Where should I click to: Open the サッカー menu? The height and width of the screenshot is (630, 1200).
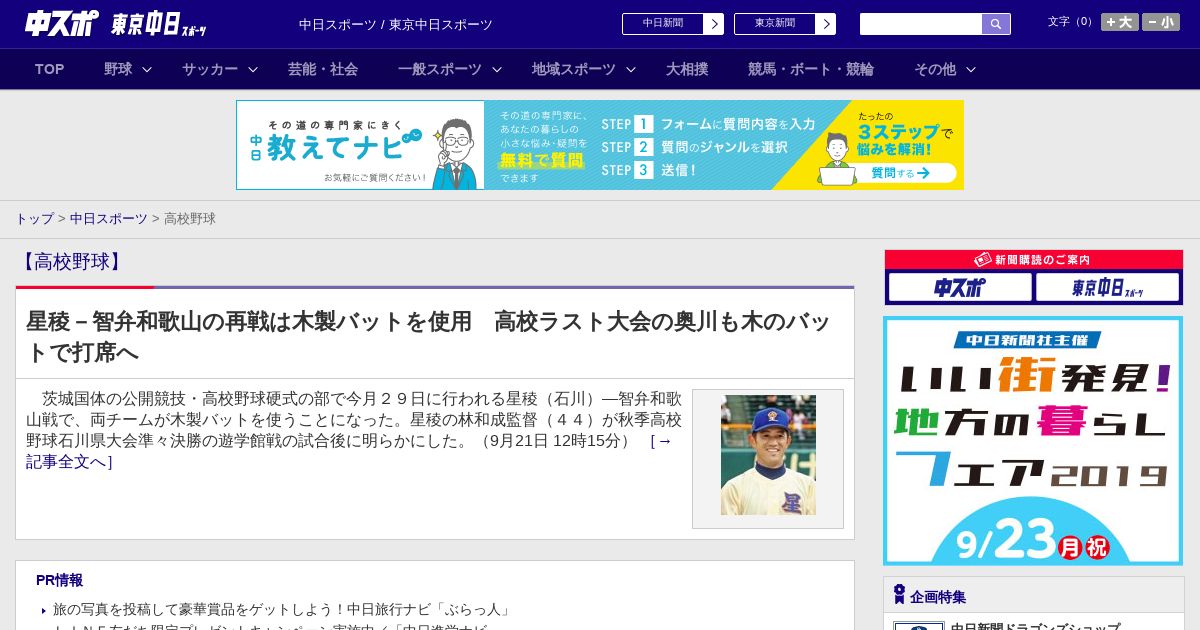click(x=210, y=69)
